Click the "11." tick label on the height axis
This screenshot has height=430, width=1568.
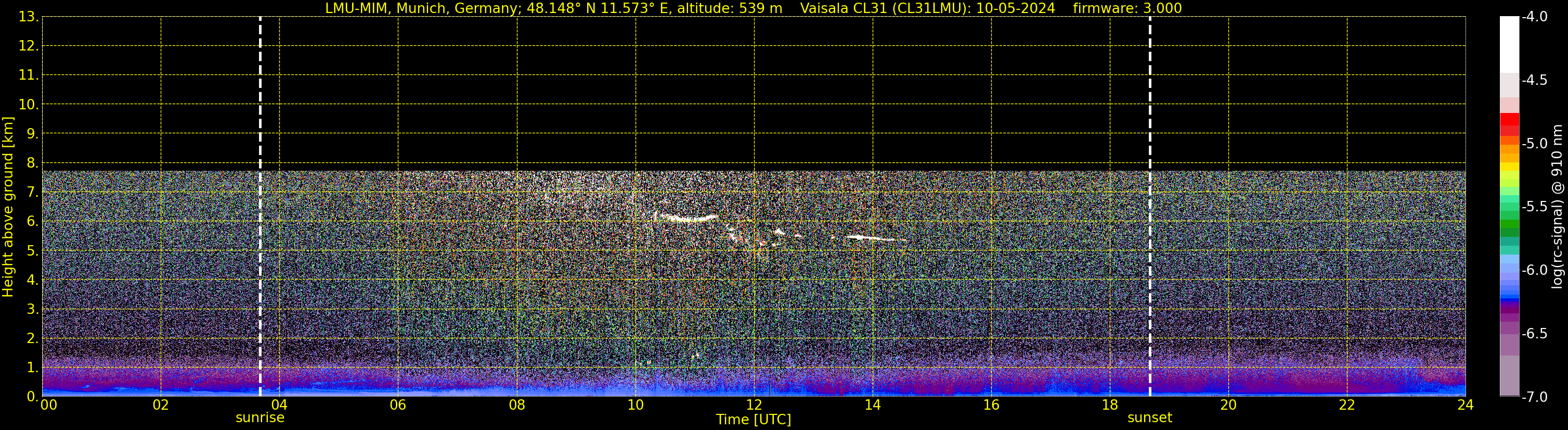29,75
